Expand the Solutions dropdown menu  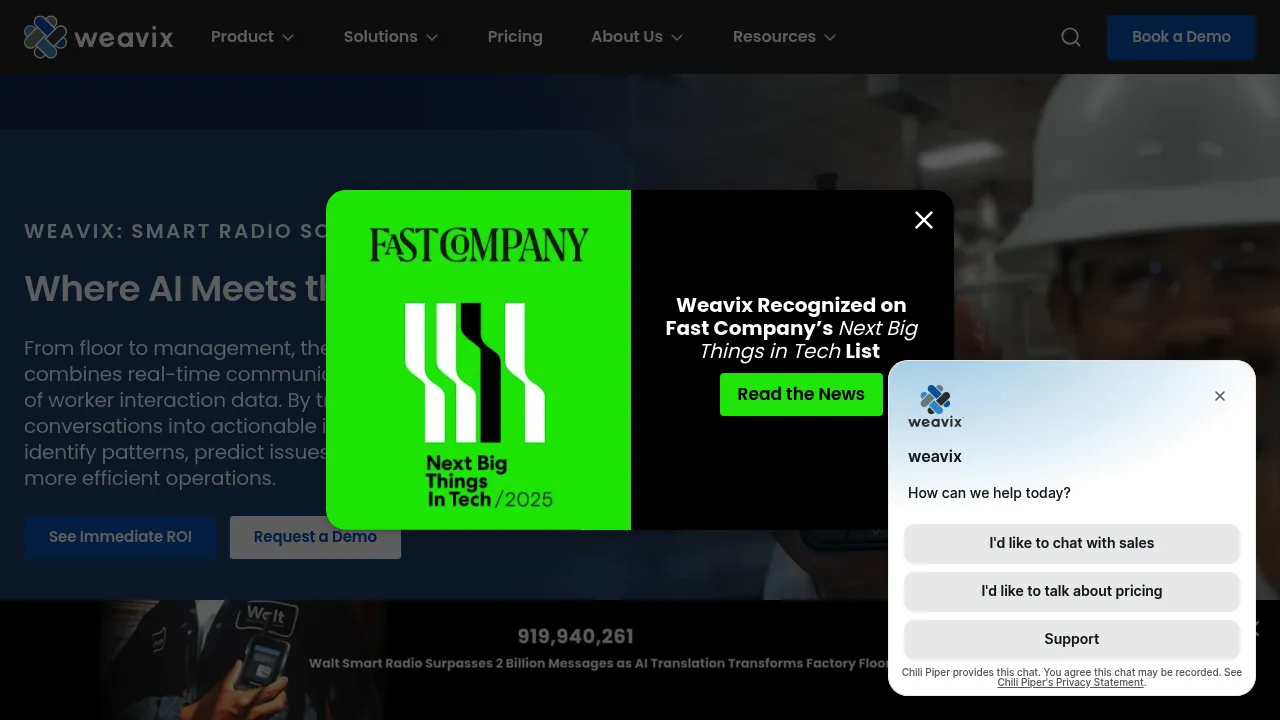[391, 37]
